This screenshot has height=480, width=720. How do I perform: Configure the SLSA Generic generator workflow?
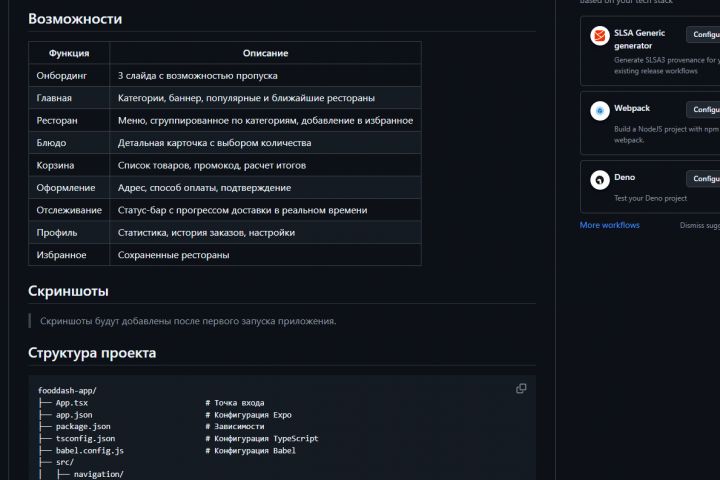coord(704,35)
